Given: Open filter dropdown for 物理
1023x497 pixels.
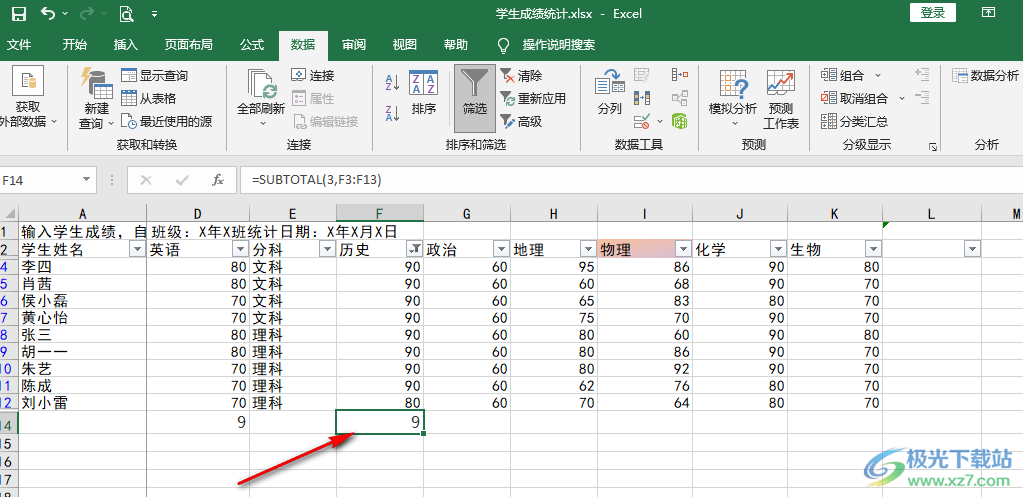Looking at the screenshot, I should coord(684,248).
